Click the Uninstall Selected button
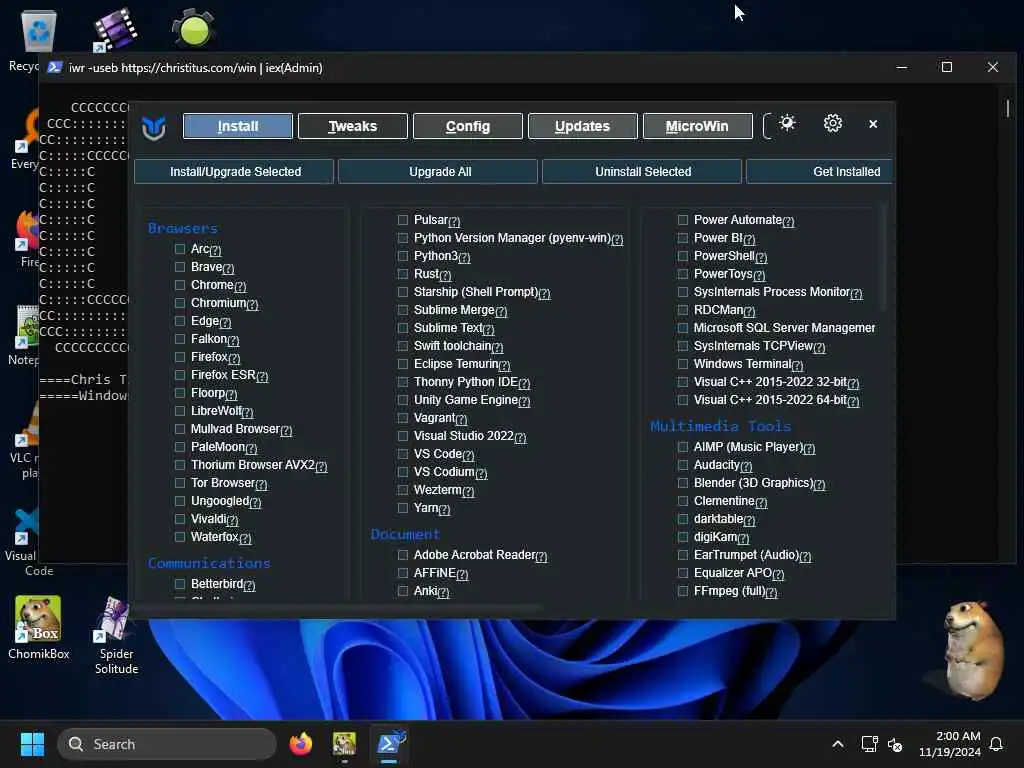The height and width of the screenshot is (768, 1024). pos(642,172)
